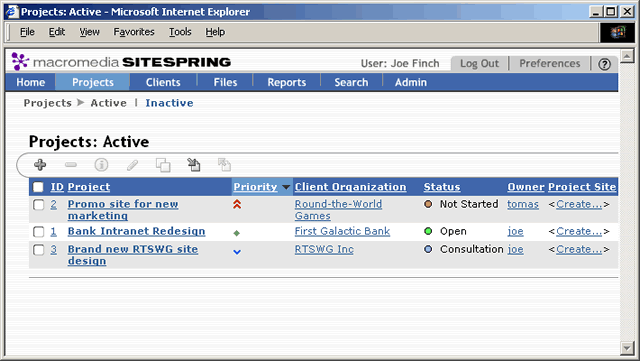Viewport: 640px width, 361px height.
Task: Open the First Galactic Bank client link
Action: click(342, 232)
